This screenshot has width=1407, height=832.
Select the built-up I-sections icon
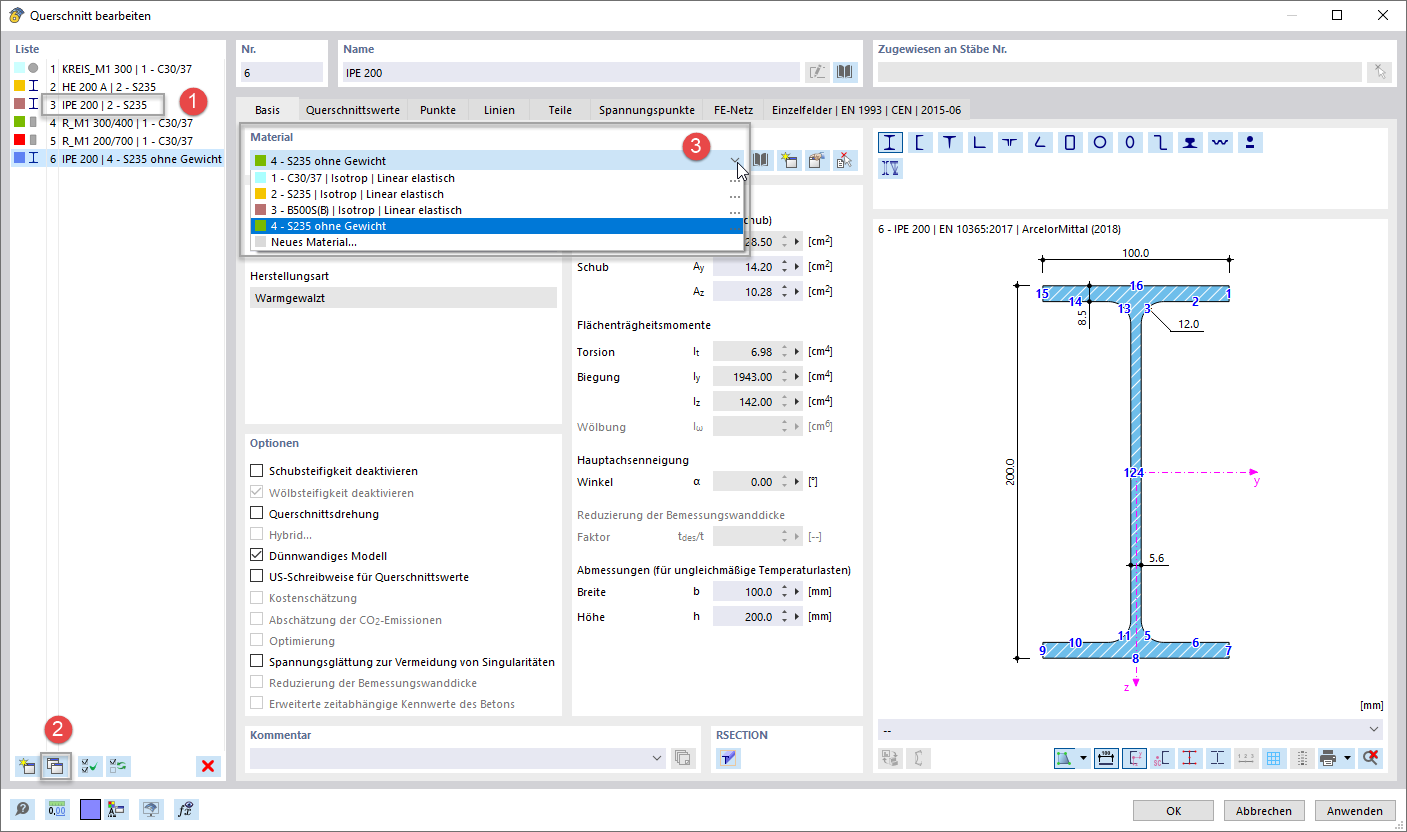coord(889,168)
